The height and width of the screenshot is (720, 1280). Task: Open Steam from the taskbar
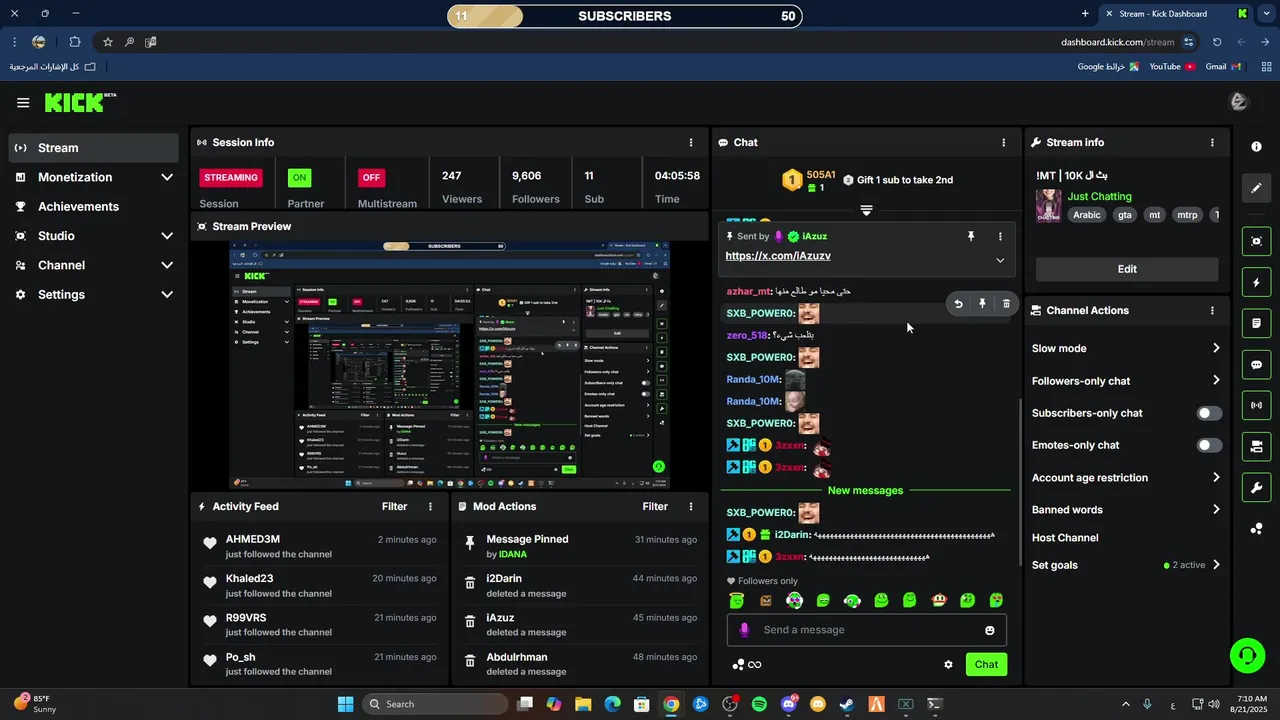pos(846,704)
